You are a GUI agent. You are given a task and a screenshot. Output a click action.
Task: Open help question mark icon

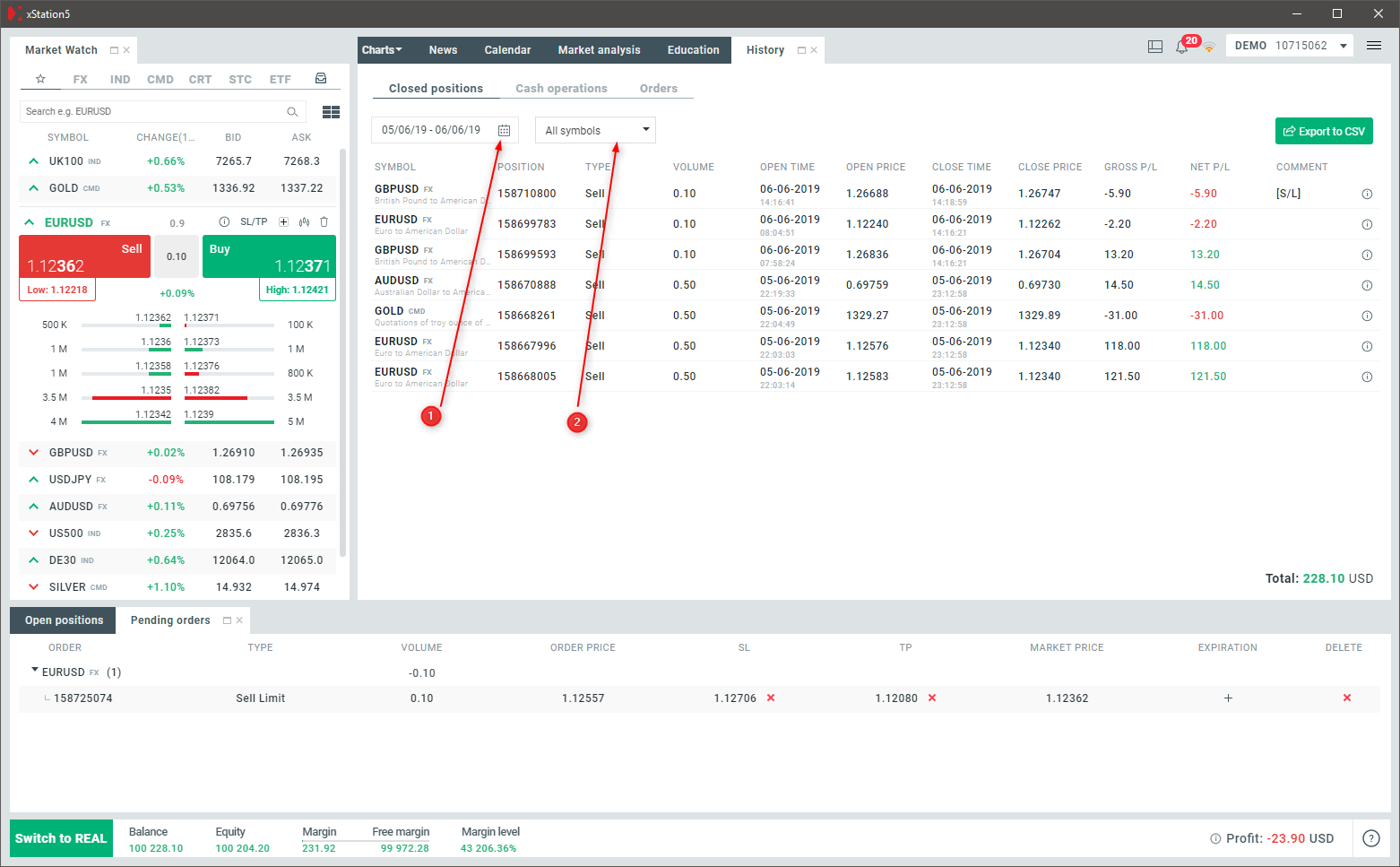(x=1371, y=838)
